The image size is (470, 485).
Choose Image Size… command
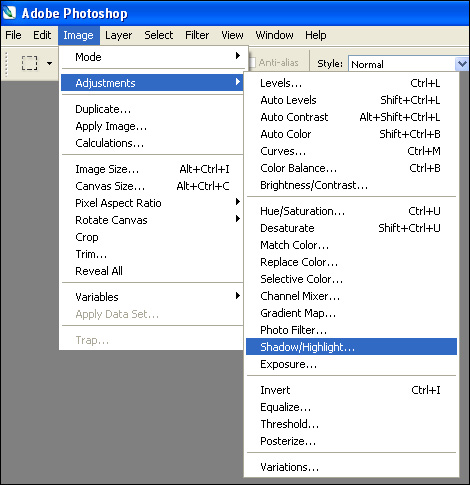pos(153,169)
